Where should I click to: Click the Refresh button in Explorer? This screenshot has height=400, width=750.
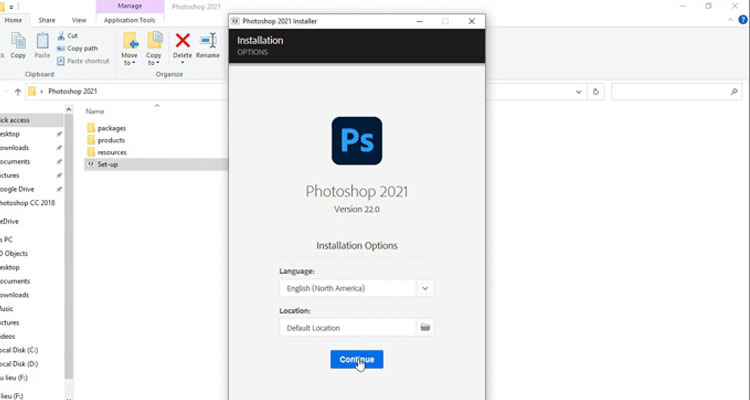(596, 91)
